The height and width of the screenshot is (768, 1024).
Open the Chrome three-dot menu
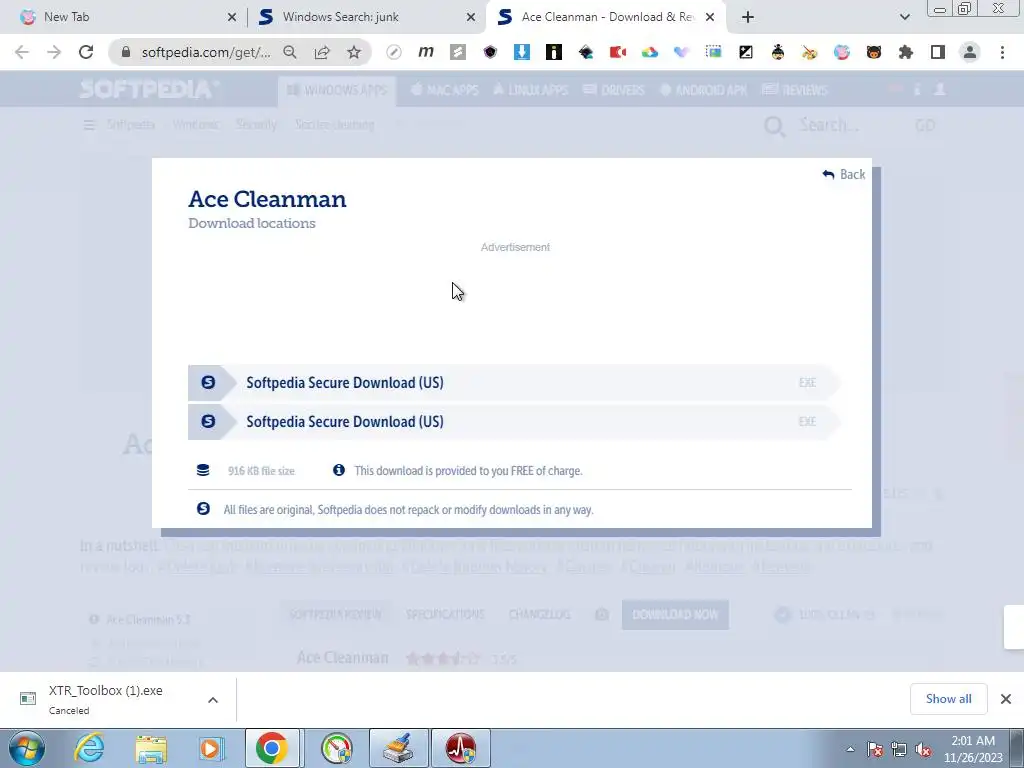[1002, 52]
